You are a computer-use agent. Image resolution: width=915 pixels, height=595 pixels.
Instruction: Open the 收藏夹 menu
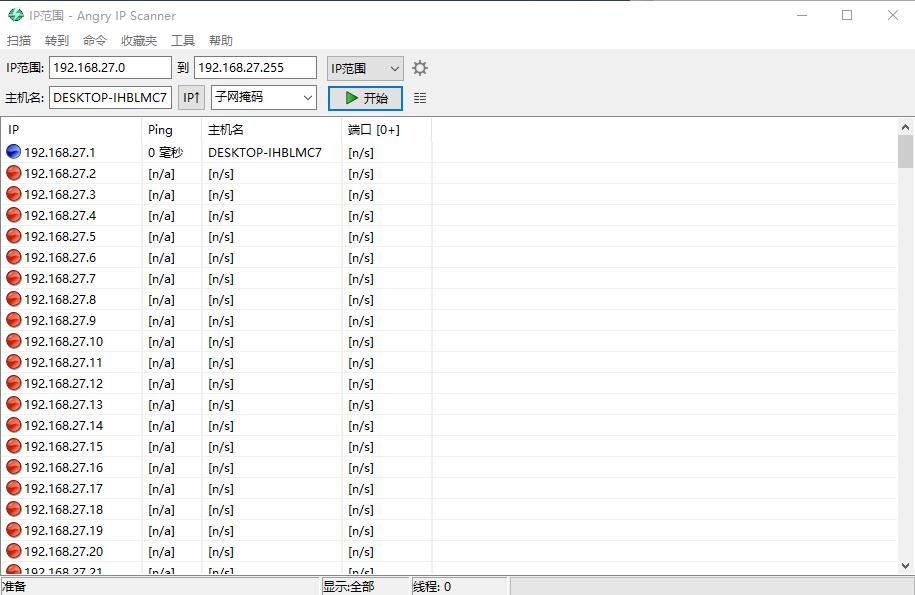tap(138, 40)
